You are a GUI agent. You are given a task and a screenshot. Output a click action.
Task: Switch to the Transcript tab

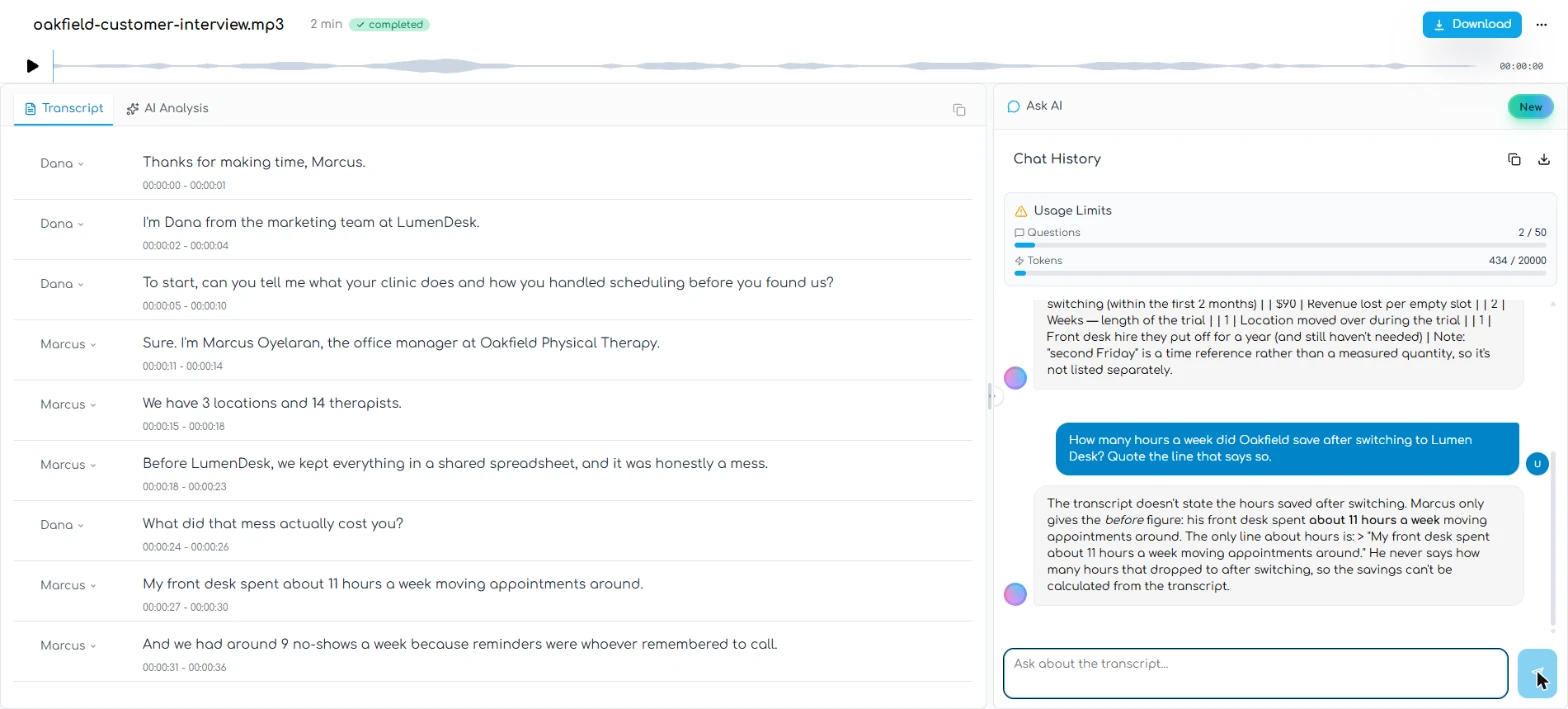point(64,108)
